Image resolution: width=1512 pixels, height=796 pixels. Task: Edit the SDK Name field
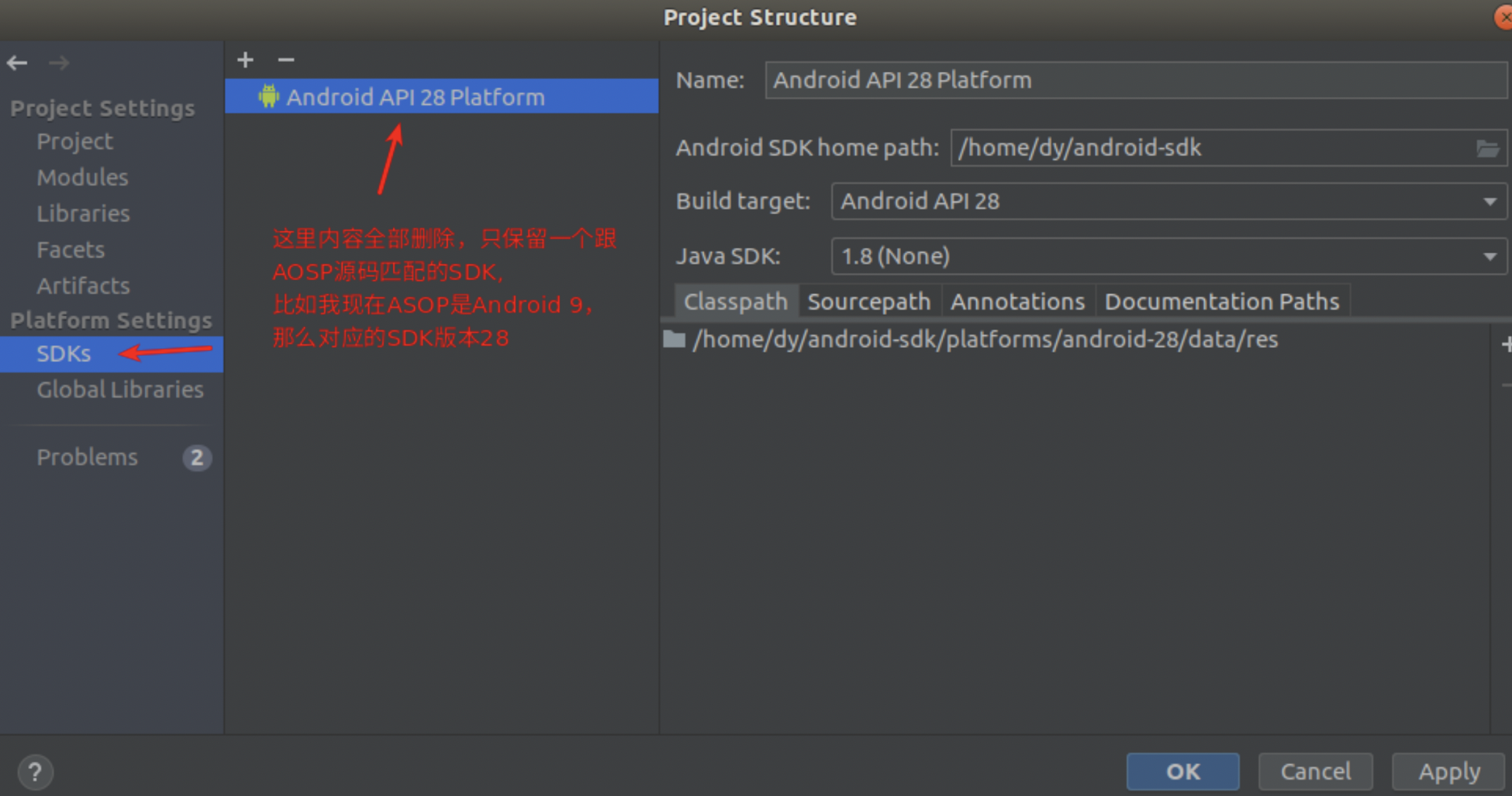pyautogui.click(x=1136, y=80)
